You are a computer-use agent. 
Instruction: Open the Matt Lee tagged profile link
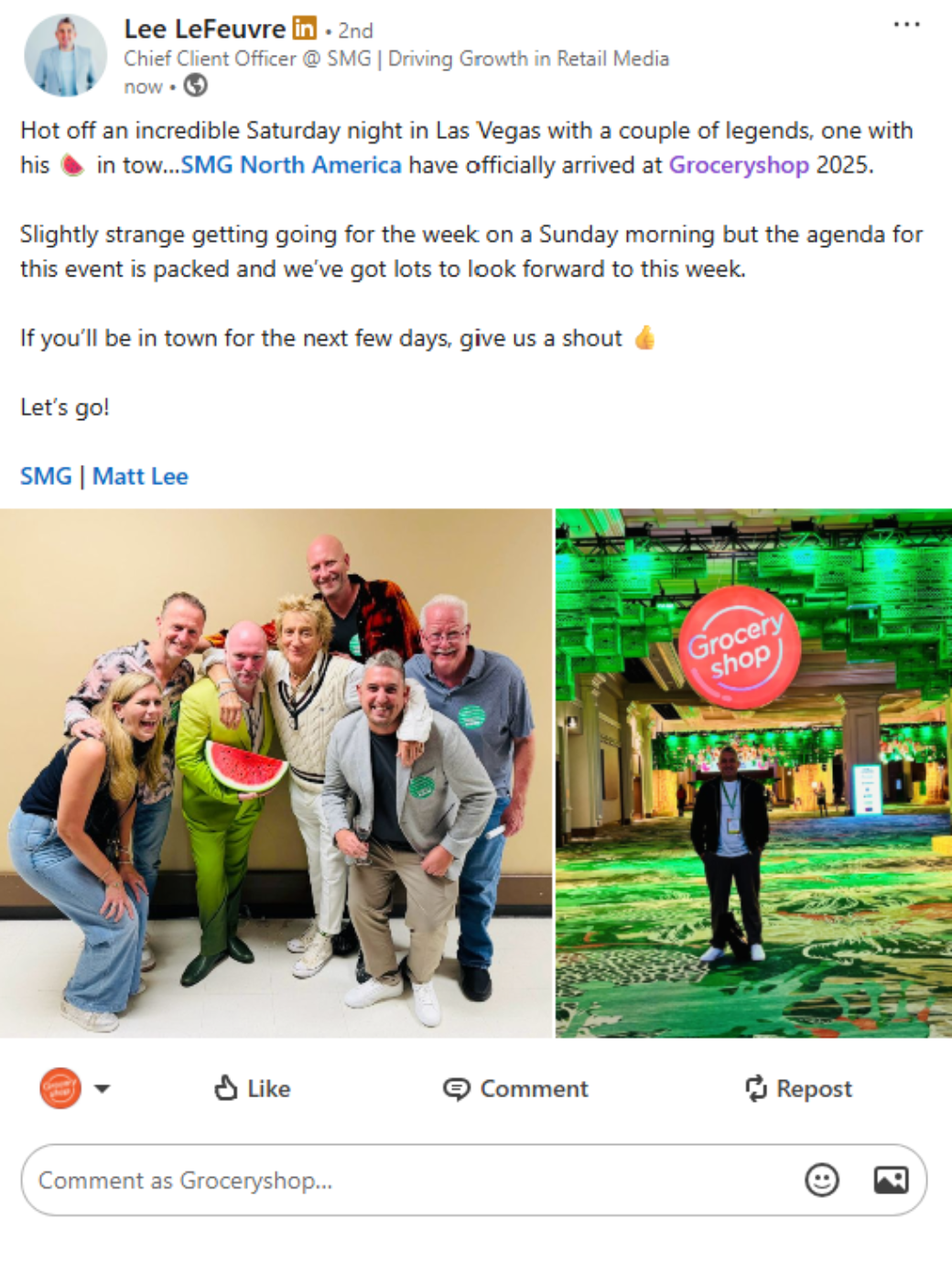140,477
